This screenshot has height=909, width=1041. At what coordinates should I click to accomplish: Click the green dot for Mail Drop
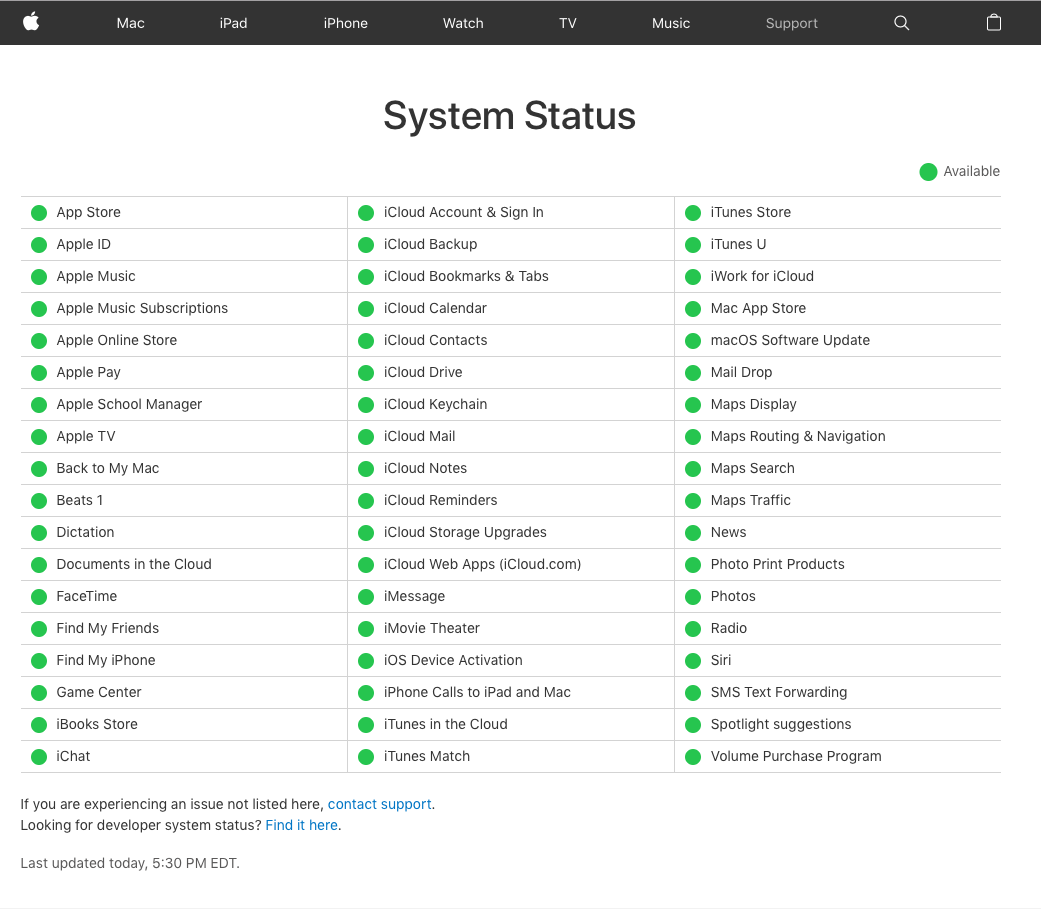(693, 373)
